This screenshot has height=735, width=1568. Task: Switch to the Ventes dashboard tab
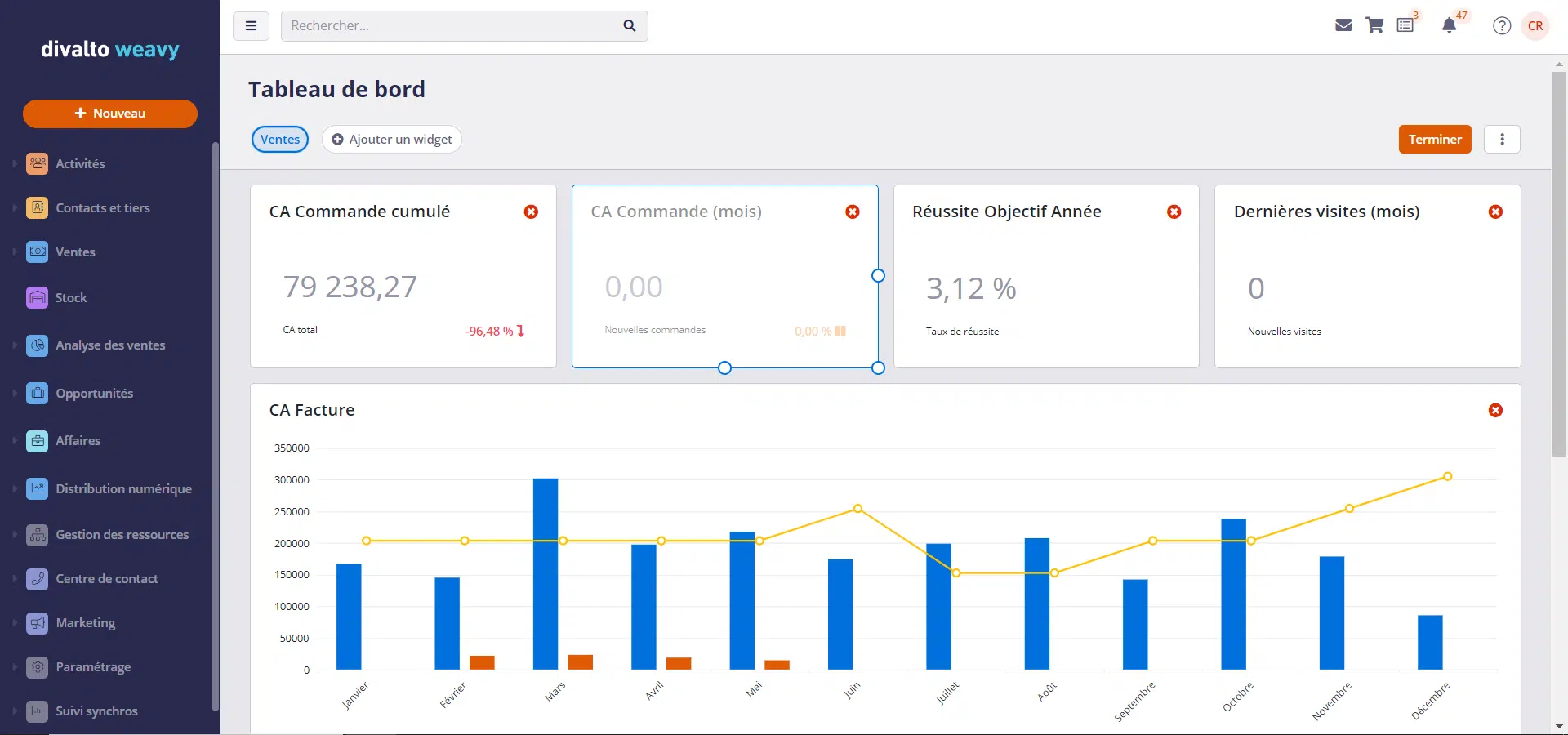(x=279, y=139)
